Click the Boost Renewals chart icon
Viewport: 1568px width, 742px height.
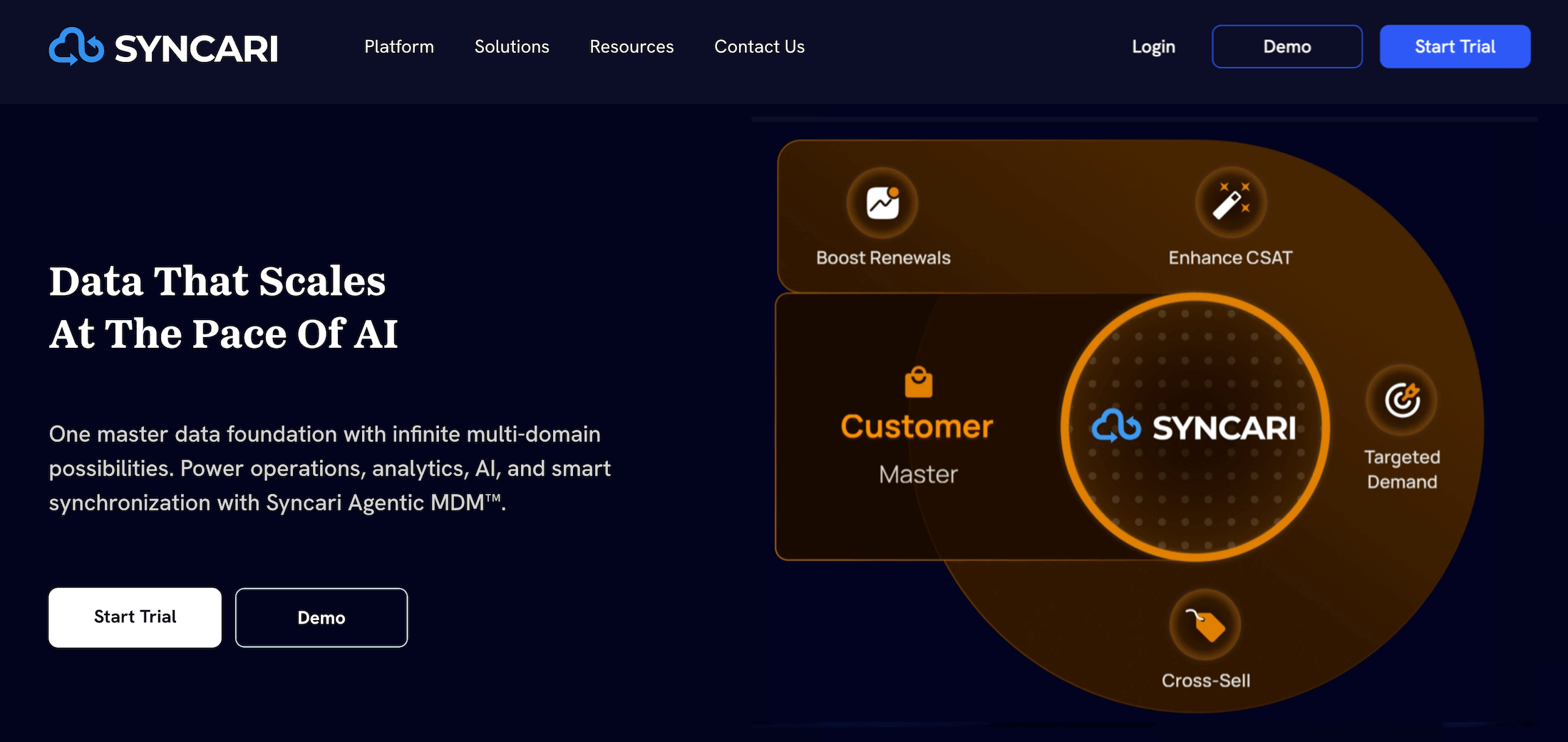click(883, 202)
